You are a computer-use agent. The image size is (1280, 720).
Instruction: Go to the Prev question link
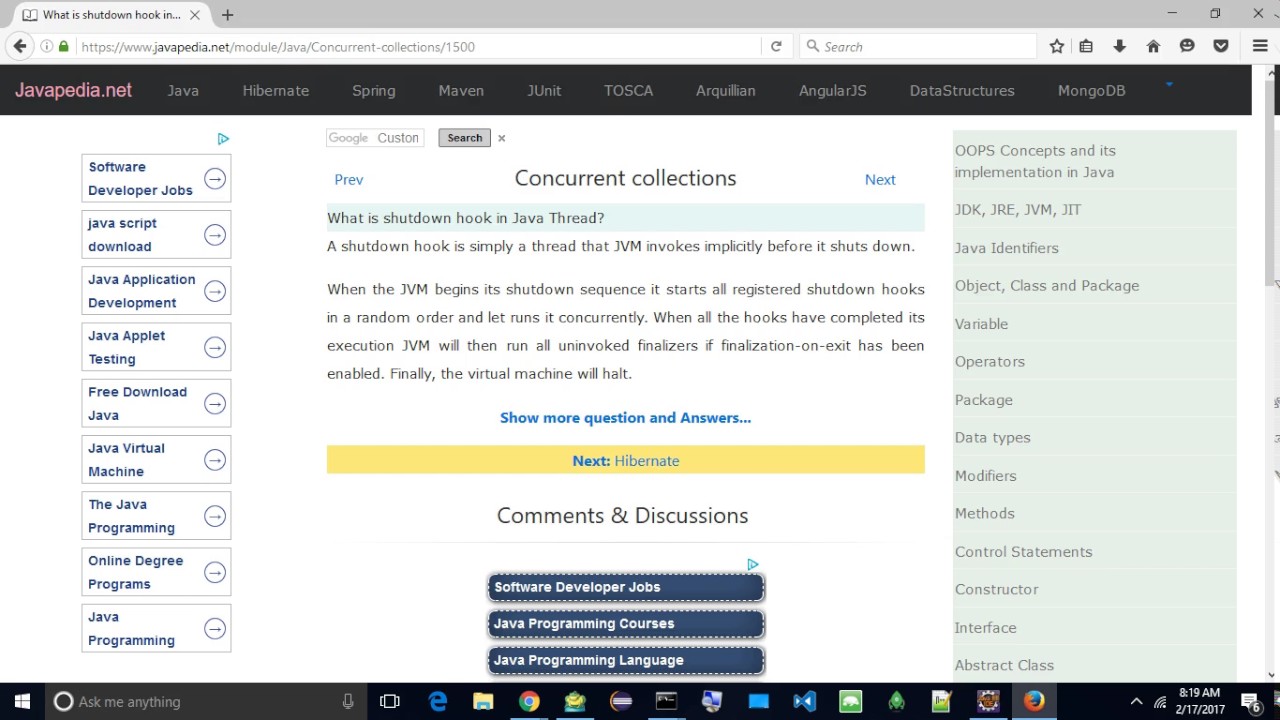tap(349, 180)
